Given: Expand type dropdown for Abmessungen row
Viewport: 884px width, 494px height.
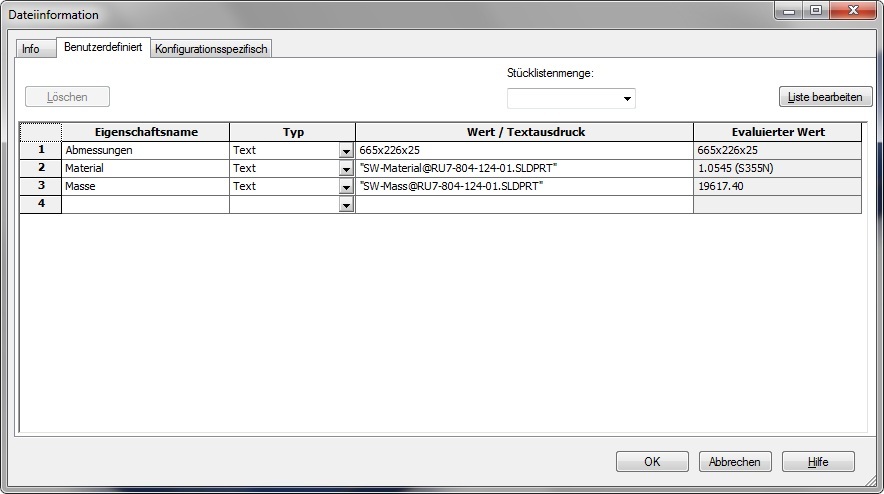Looking at the screenshot, I should tap(346, 151).
